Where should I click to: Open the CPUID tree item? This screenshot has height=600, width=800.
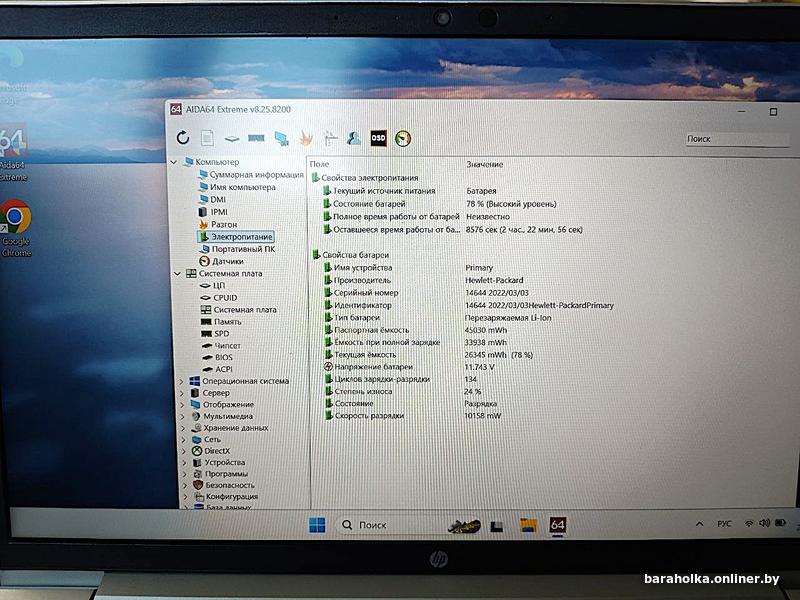tap(225, 297)
